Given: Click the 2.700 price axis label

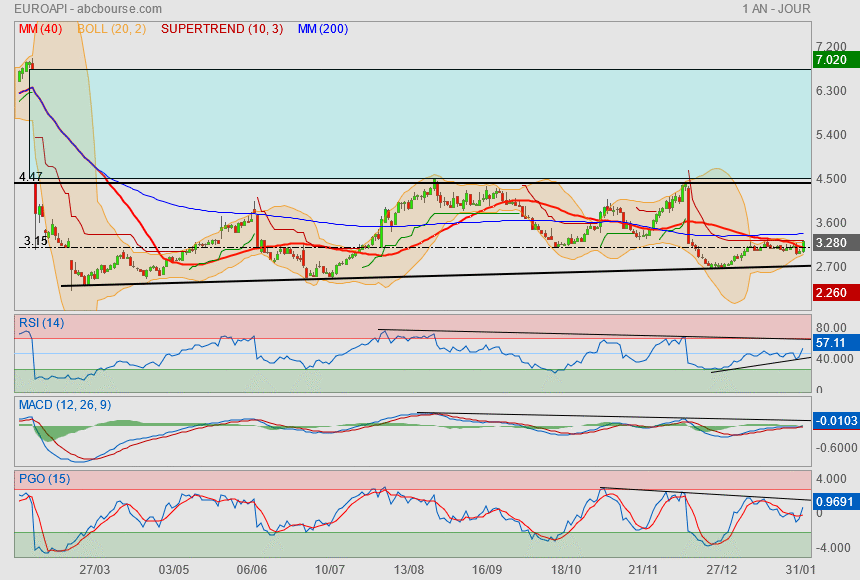Looking at the screenshot, I should tap(831, 266).
